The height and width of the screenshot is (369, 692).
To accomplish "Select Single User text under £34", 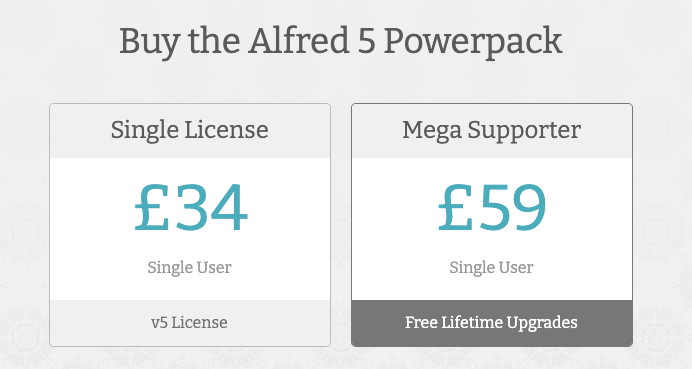I will 189,267.
